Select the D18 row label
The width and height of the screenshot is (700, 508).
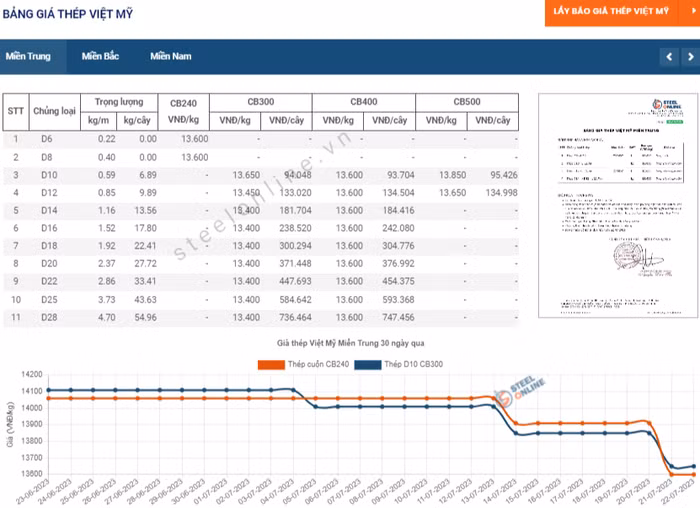(49, 246)
